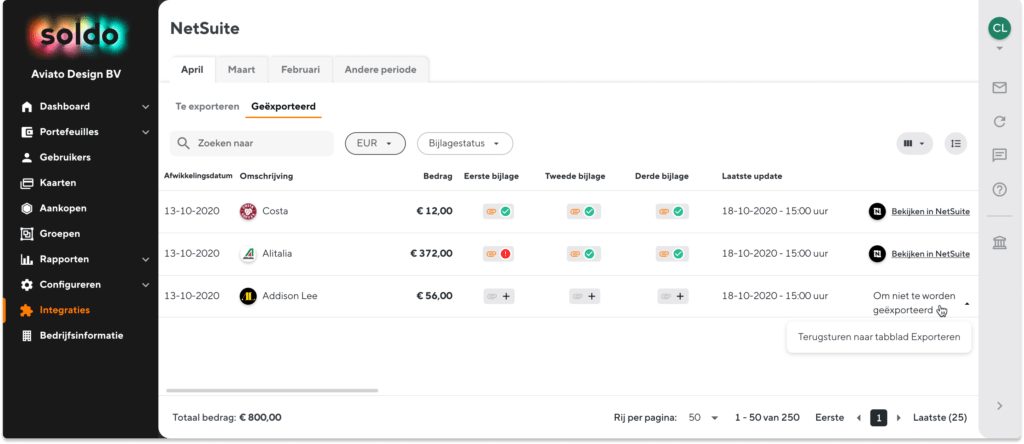The width and height of the screenshot is (1024, 444).
Task: Click the previous page arrow
Action: [859, 418]
